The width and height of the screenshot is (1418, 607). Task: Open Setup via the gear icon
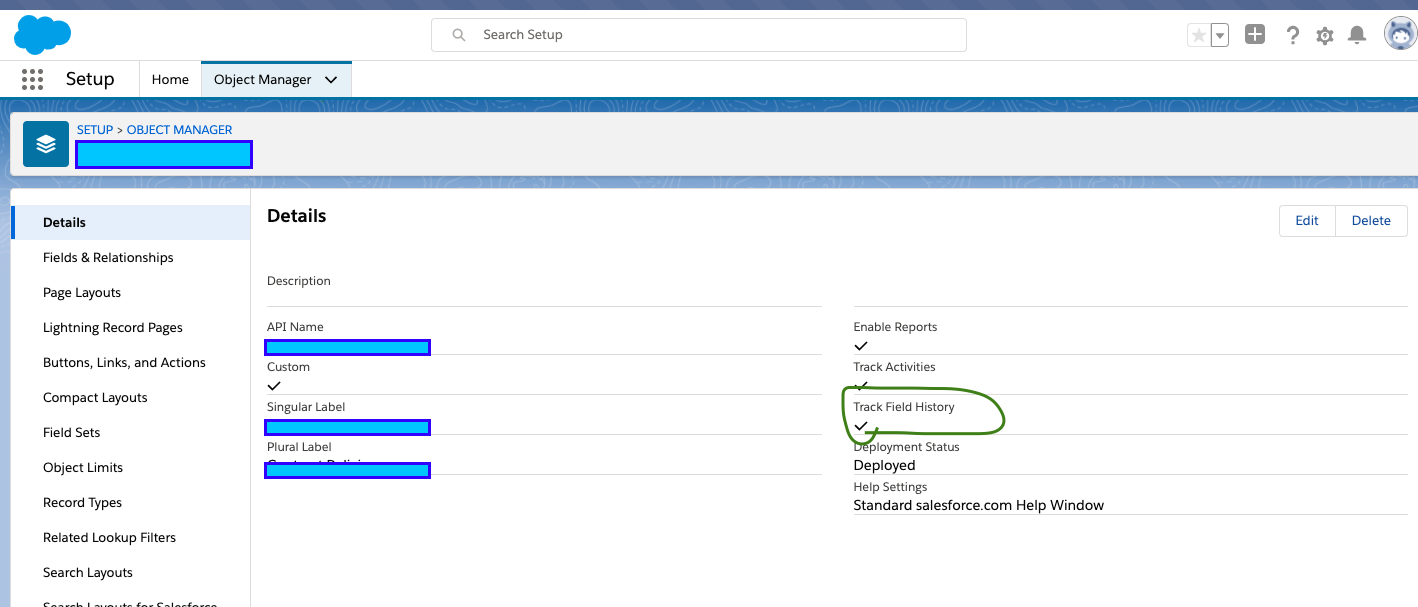coord(1324,34)
